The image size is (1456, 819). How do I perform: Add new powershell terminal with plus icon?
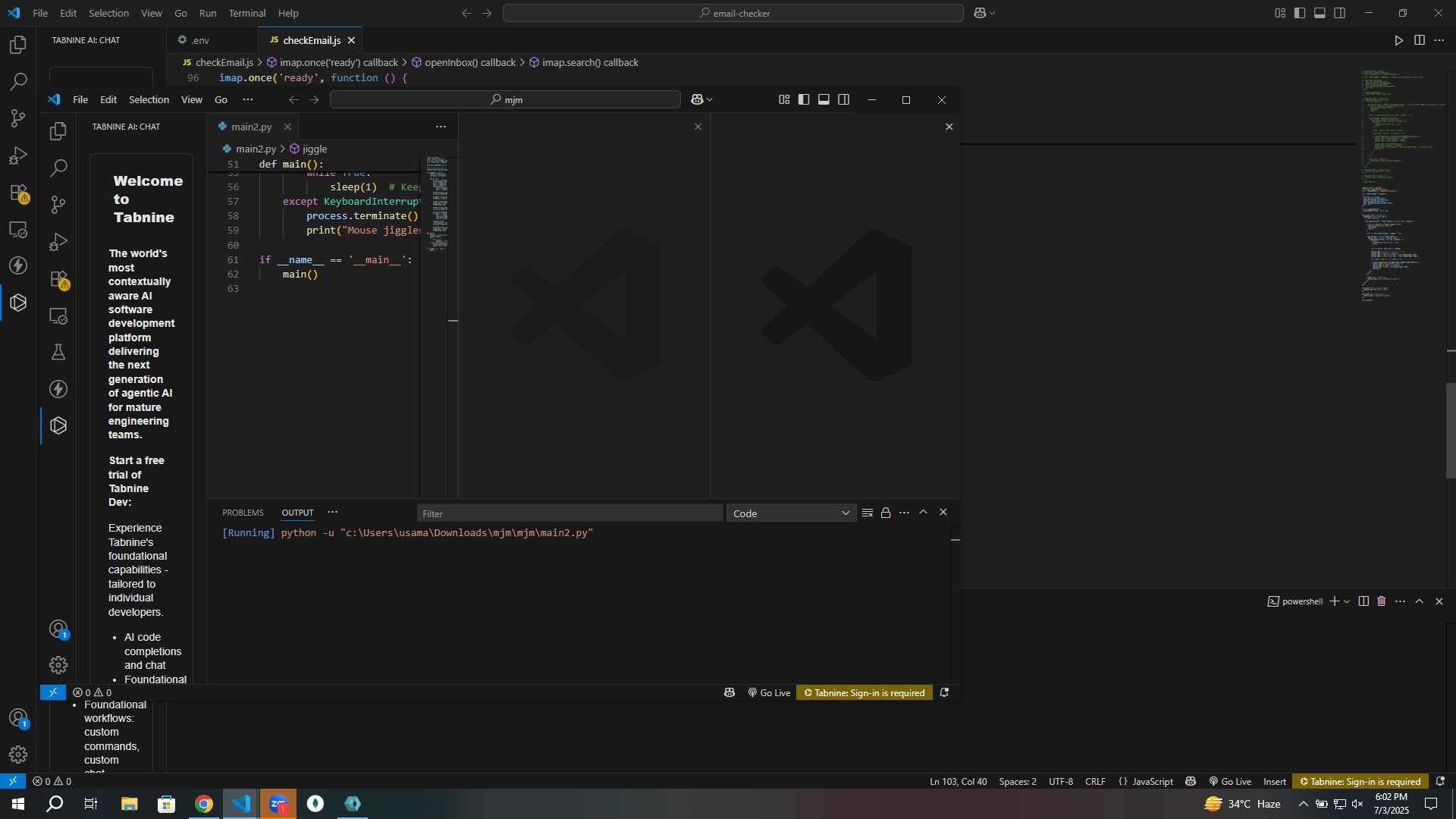tap(1334, 601)
